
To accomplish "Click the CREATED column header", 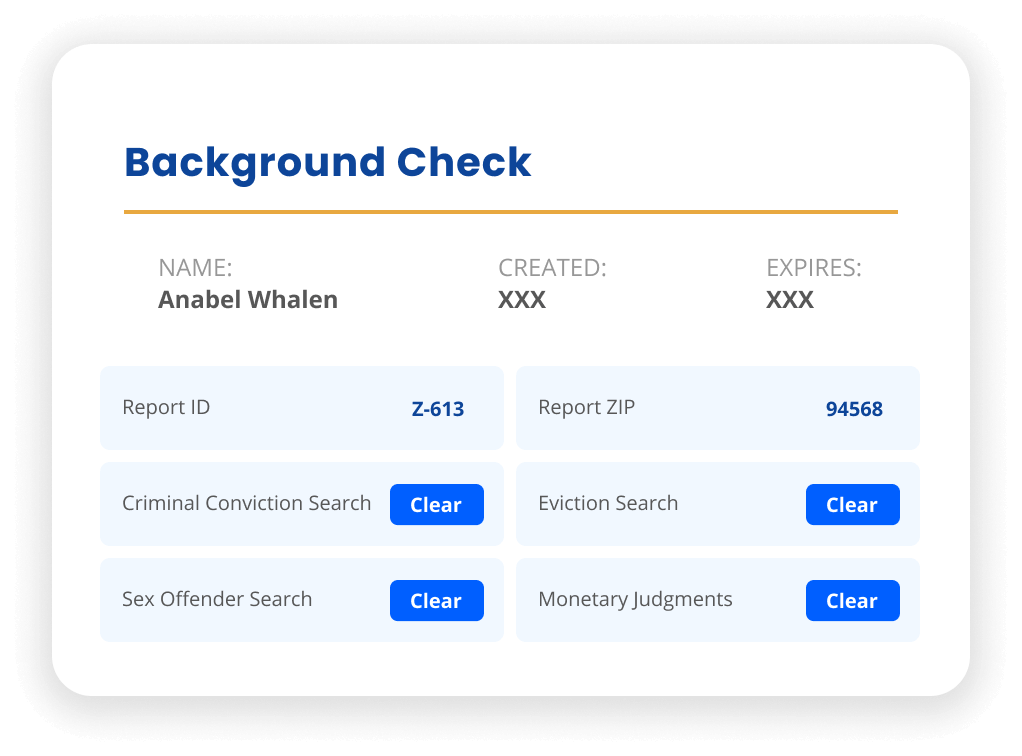I will click(552, 267).
